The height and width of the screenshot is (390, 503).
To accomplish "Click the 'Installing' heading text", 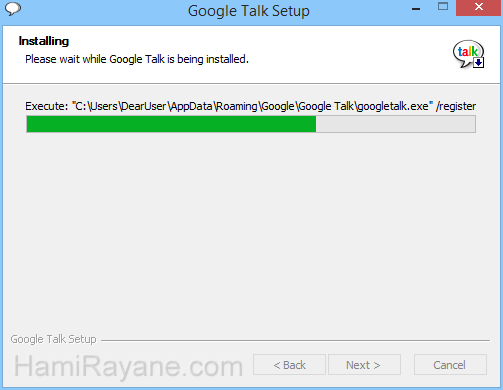I will [x=44, y=41].
